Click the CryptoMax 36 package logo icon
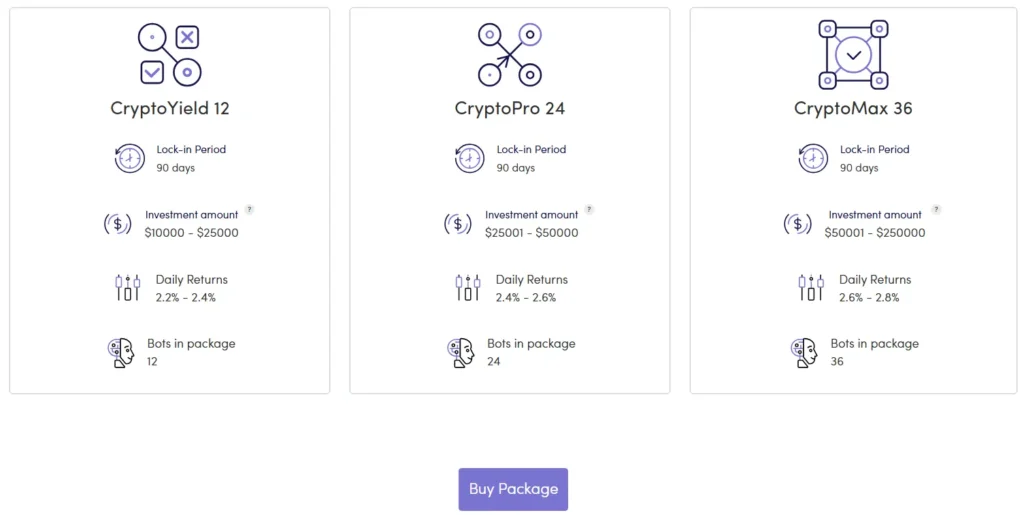This screenshot has width=1024, height=515. (x=852, y=54)
